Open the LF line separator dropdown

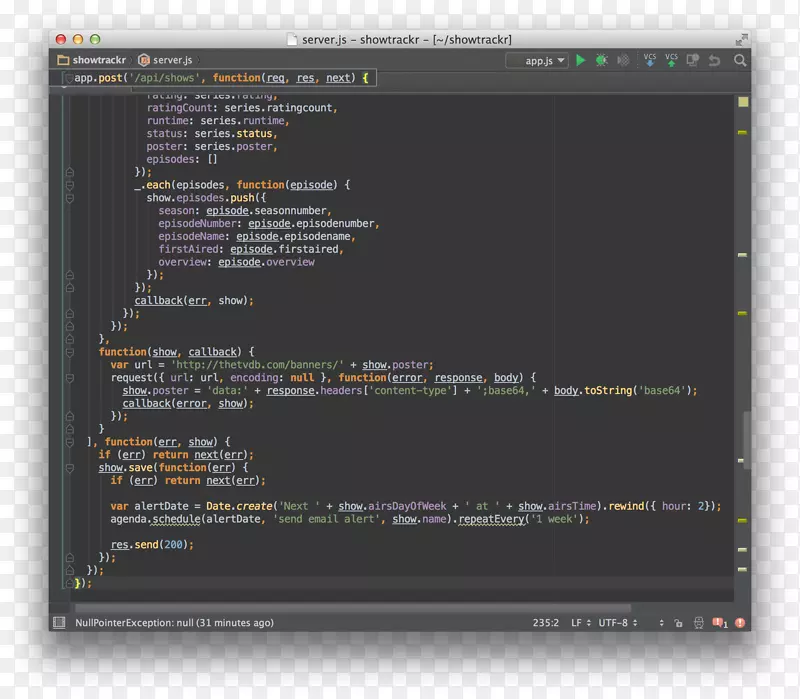tap(577, 622)
